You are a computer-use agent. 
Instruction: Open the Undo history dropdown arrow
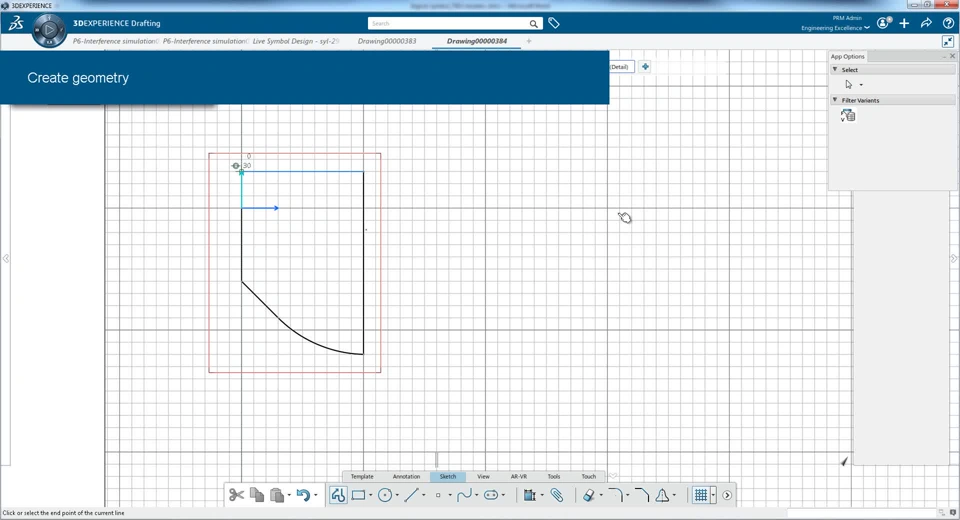pos(315,496)
